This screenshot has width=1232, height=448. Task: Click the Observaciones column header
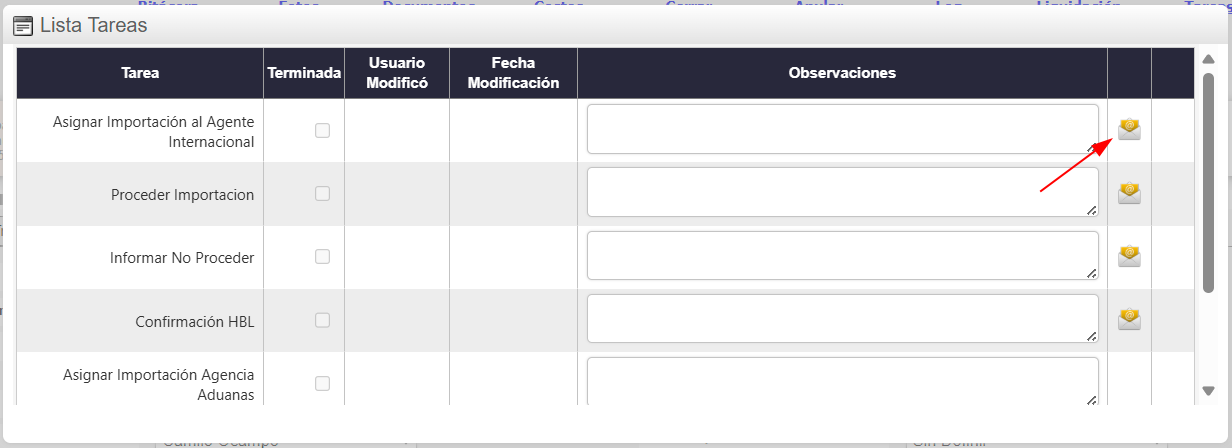pyautogui.click(x=842, y=73)
